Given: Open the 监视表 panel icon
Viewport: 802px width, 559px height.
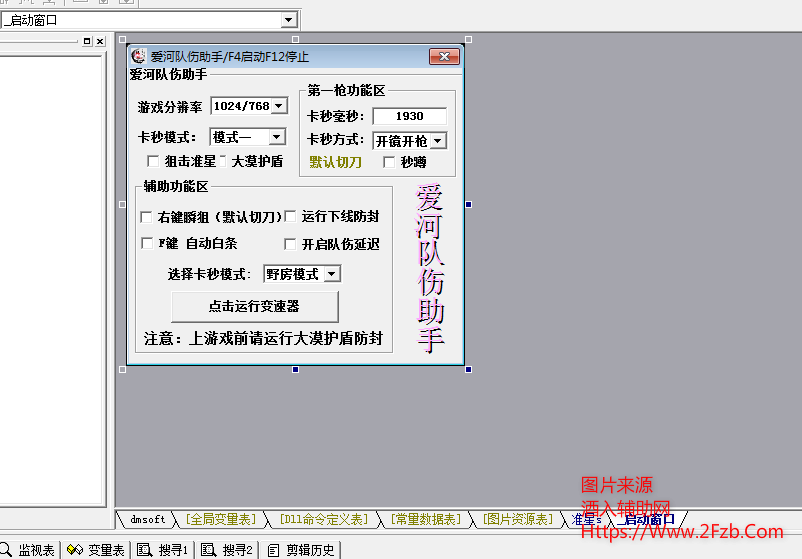Looking at the screenshot, I should coord(8,550).
